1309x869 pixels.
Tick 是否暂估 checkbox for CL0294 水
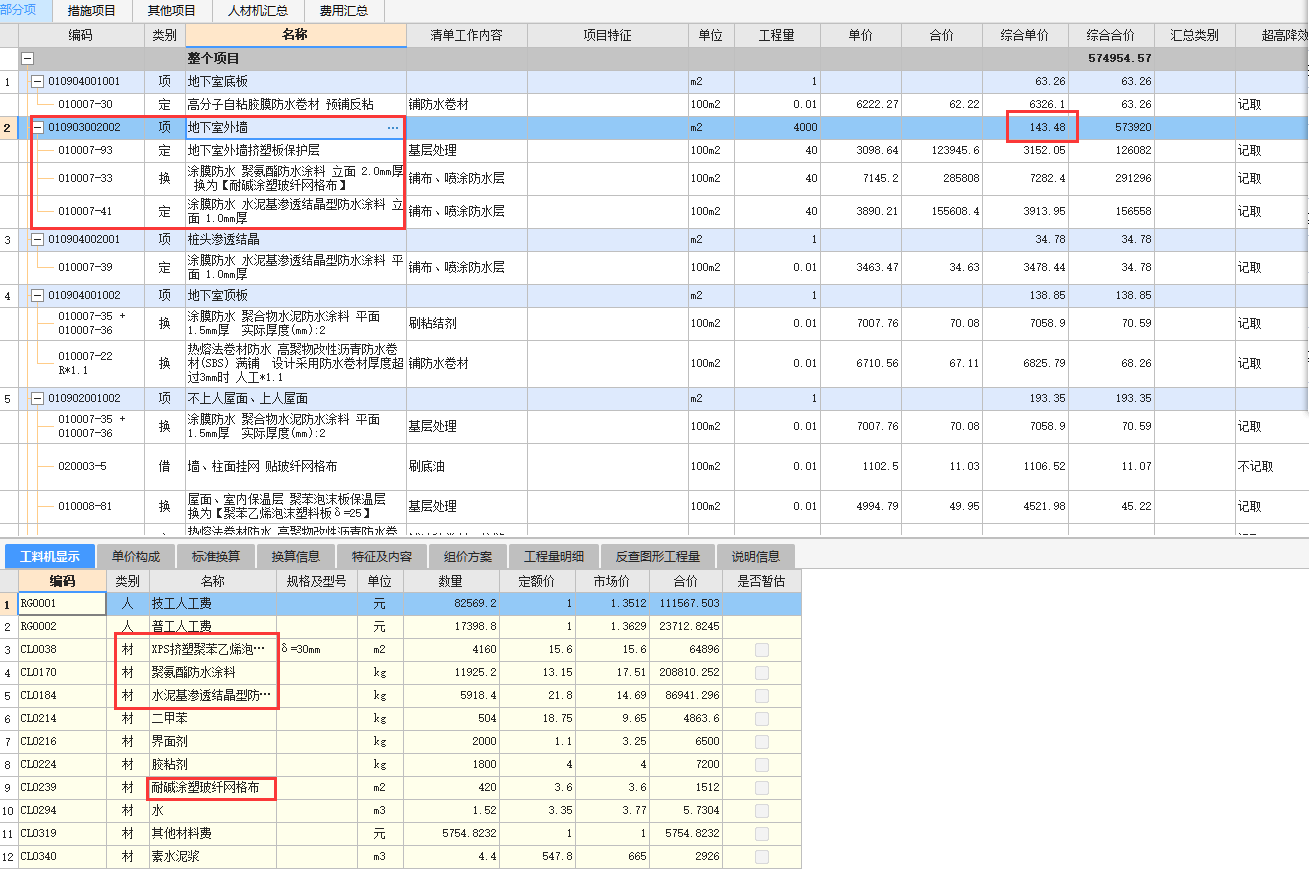(762, 811)
